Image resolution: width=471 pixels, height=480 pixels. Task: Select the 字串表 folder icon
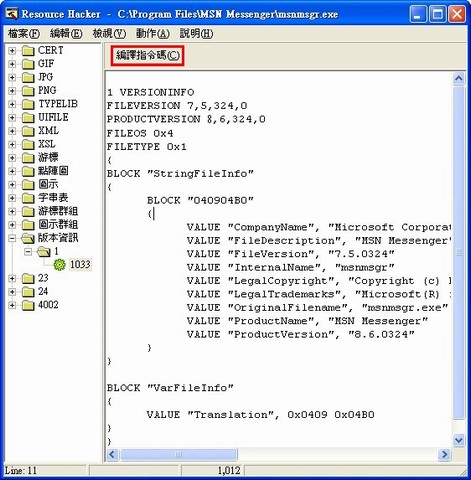[28, 198]
